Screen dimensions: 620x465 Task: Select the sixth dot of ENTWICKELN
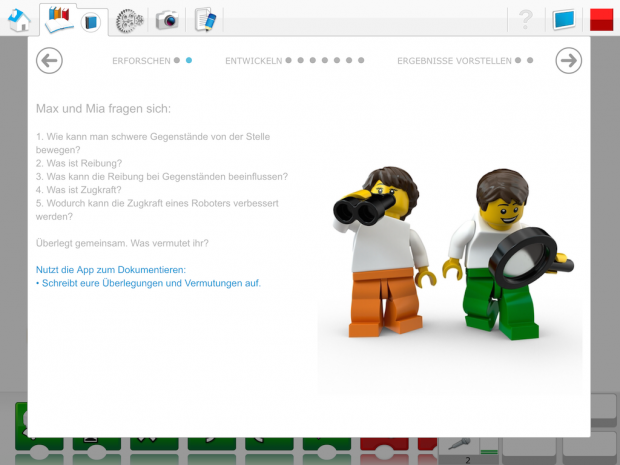(x=349, y=60)
